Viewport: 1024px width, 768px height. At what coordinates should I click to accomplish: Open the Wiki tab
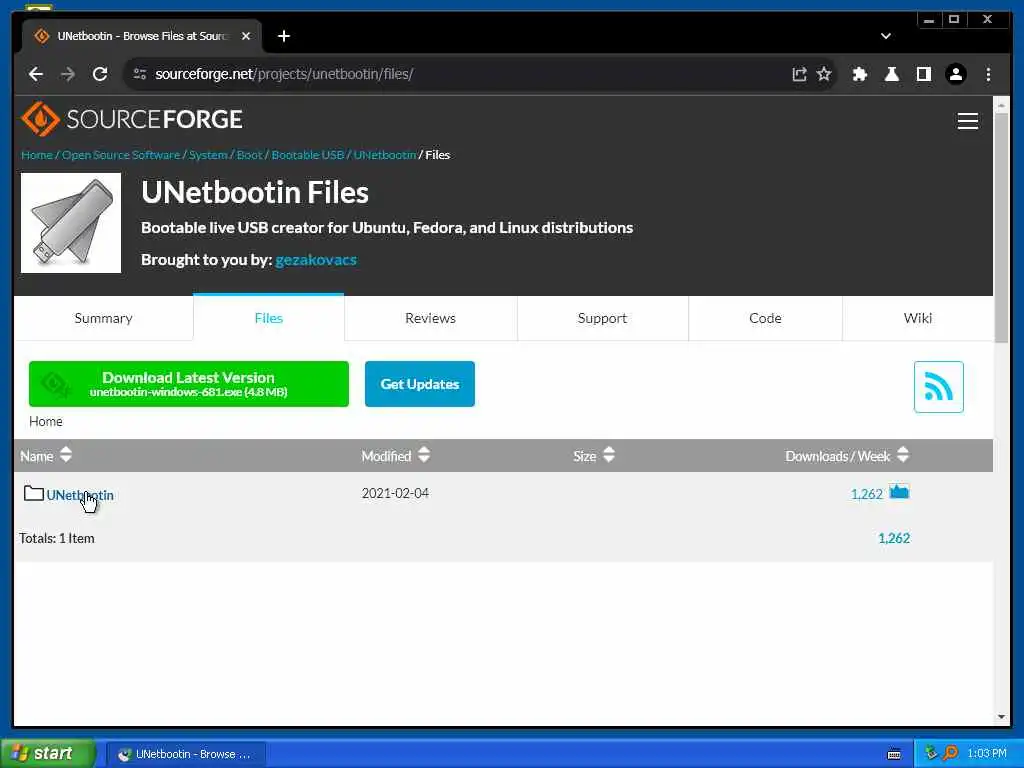[918, 318]
